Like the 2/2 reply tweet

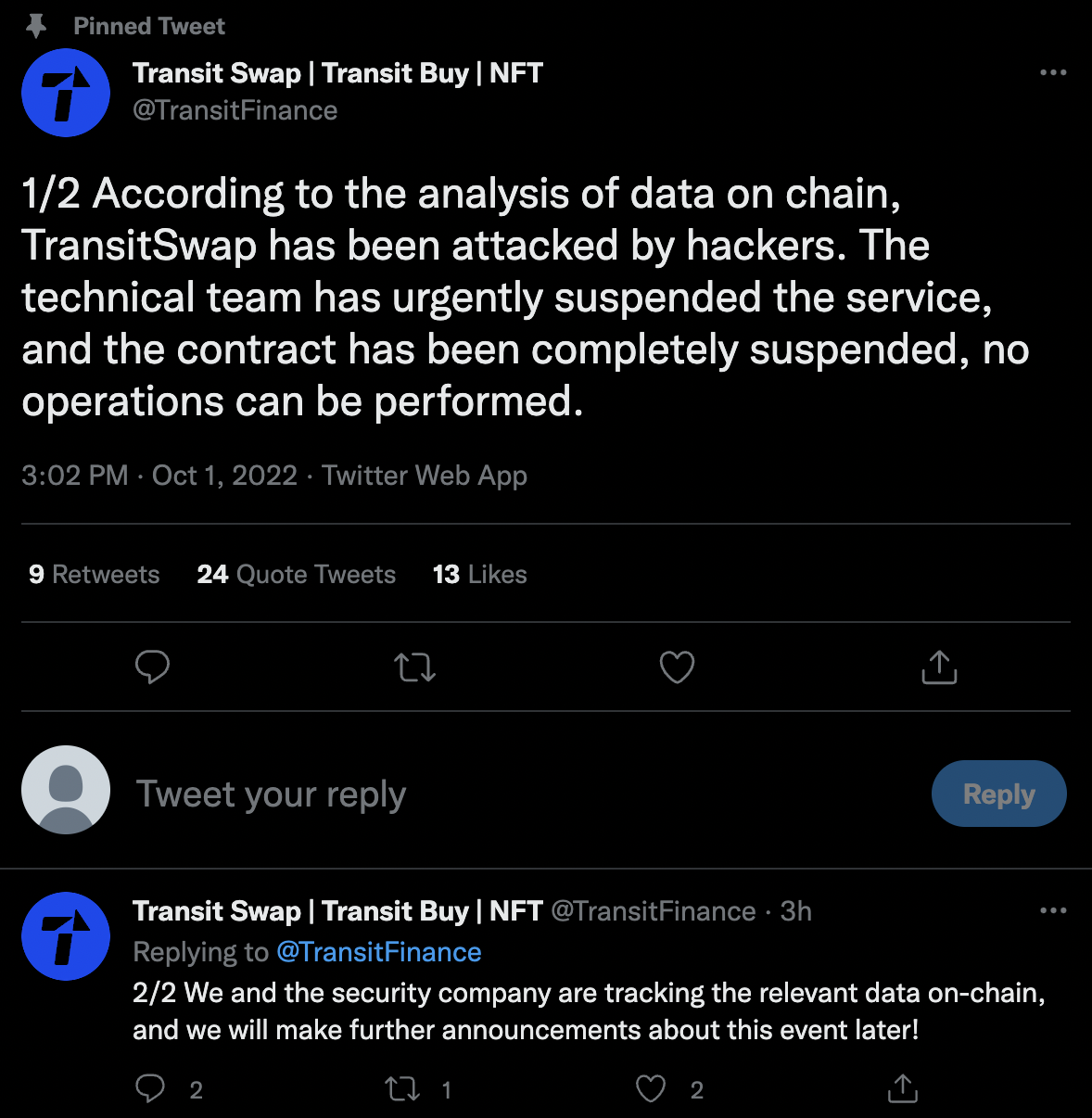(x=651, y=1088)
